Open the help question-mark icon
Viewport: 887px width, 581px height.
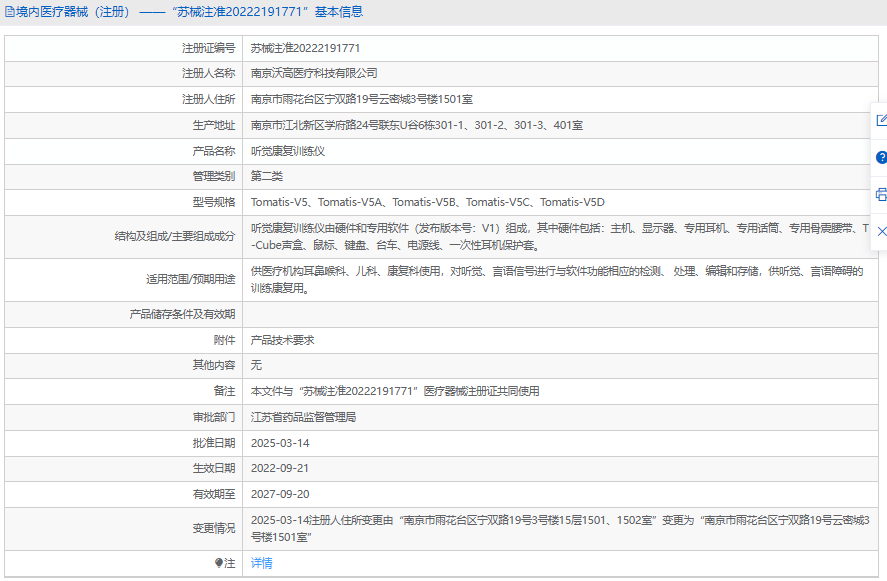pos(881,157)
